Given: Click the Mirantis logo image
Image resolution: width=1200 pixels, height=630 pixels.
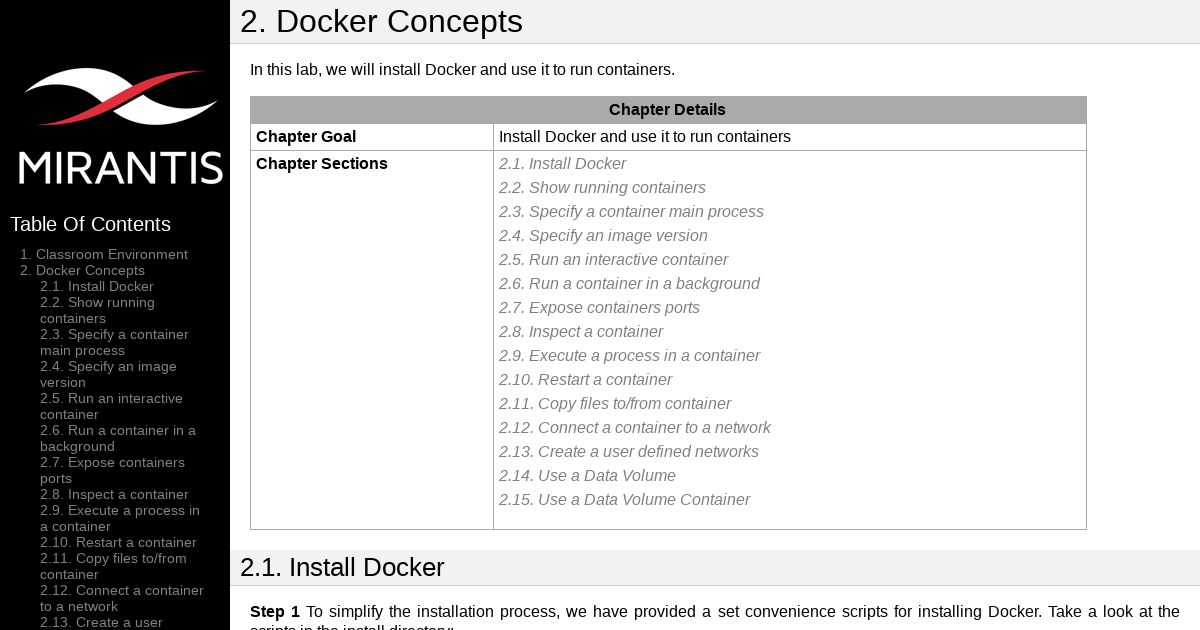Looking at the screenshot, I should (120, 126).
